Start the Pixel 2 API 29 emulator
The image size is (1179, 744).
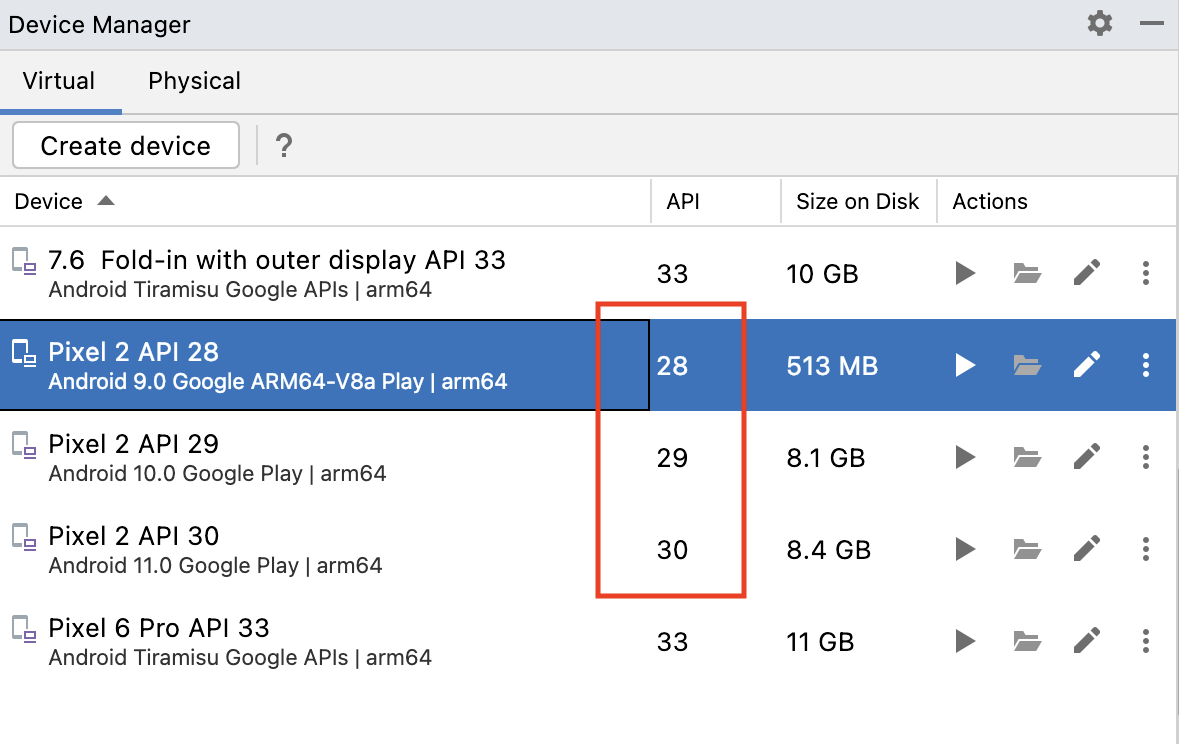tap(965, 457)
